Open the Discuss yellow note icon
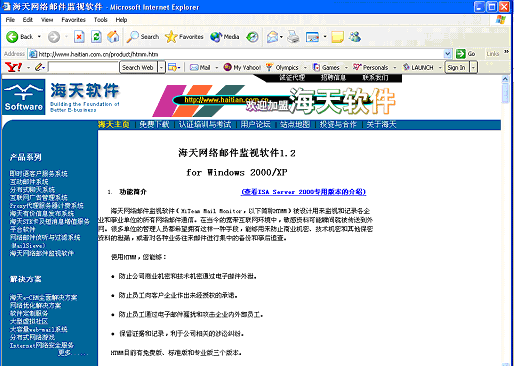Screen dimensions: 514x366 [337, 37]
